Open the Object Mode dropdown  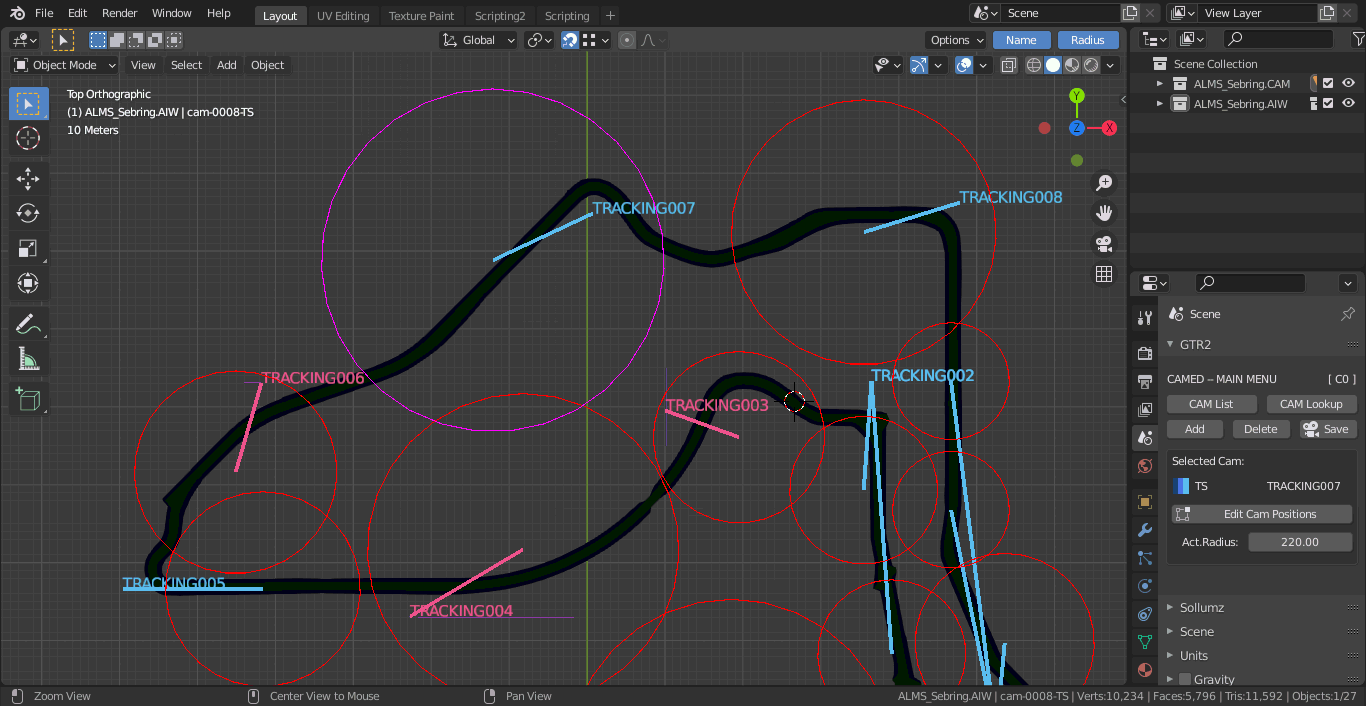click(x=65, y=65)
